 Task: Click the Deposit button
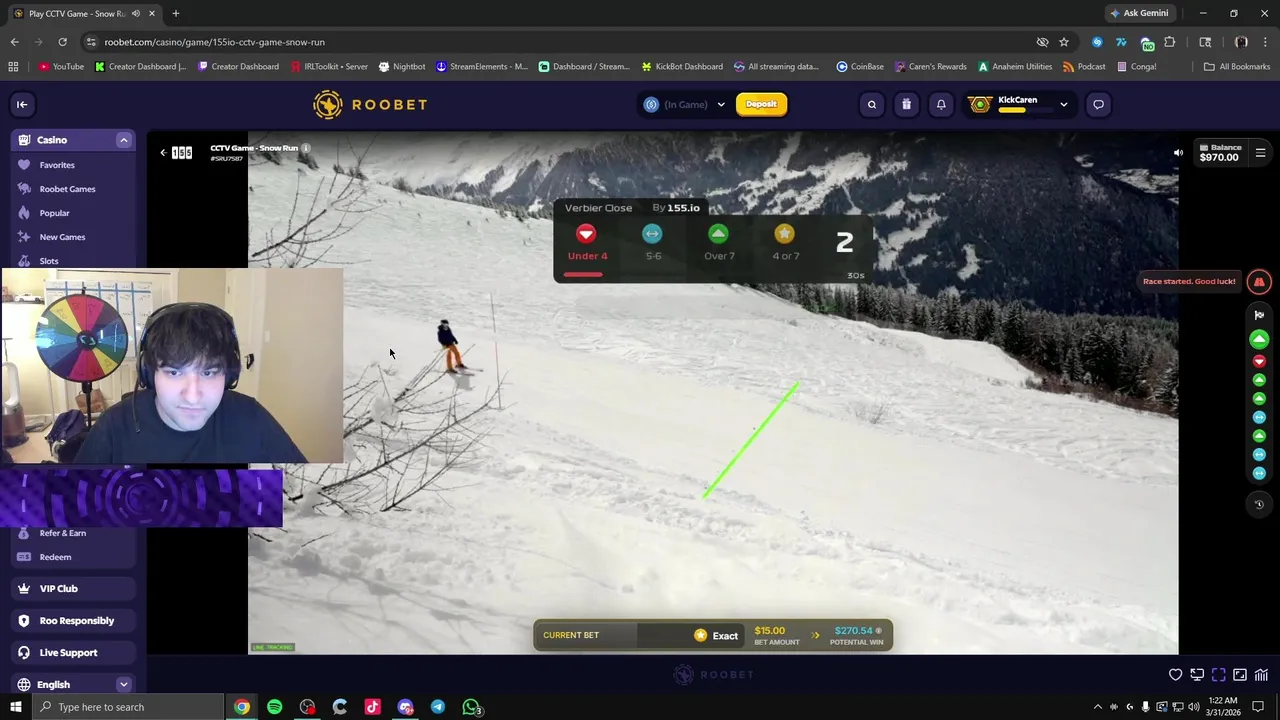761,104
